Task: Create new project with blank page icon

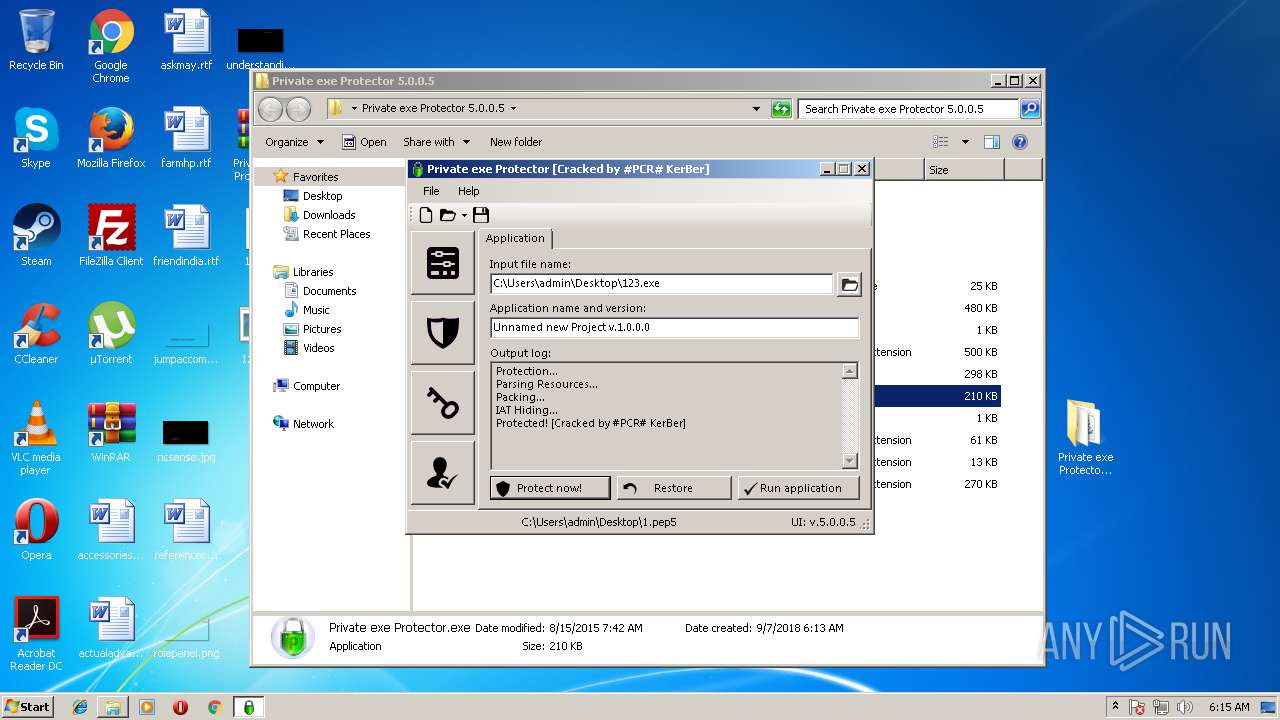Action: tap(426, 215)
